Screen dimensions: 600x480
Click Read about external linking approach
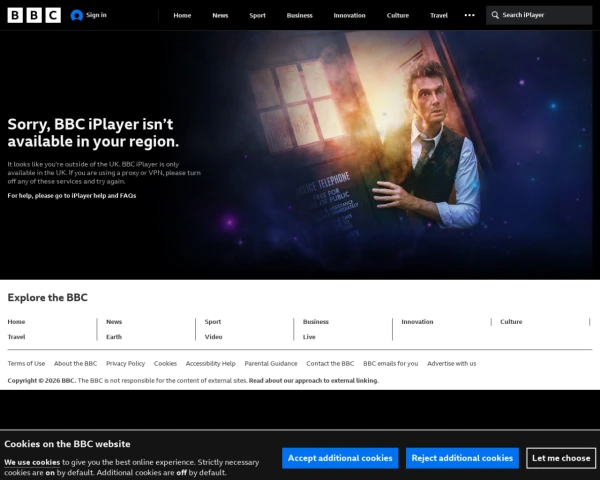[x=314, y=380]
